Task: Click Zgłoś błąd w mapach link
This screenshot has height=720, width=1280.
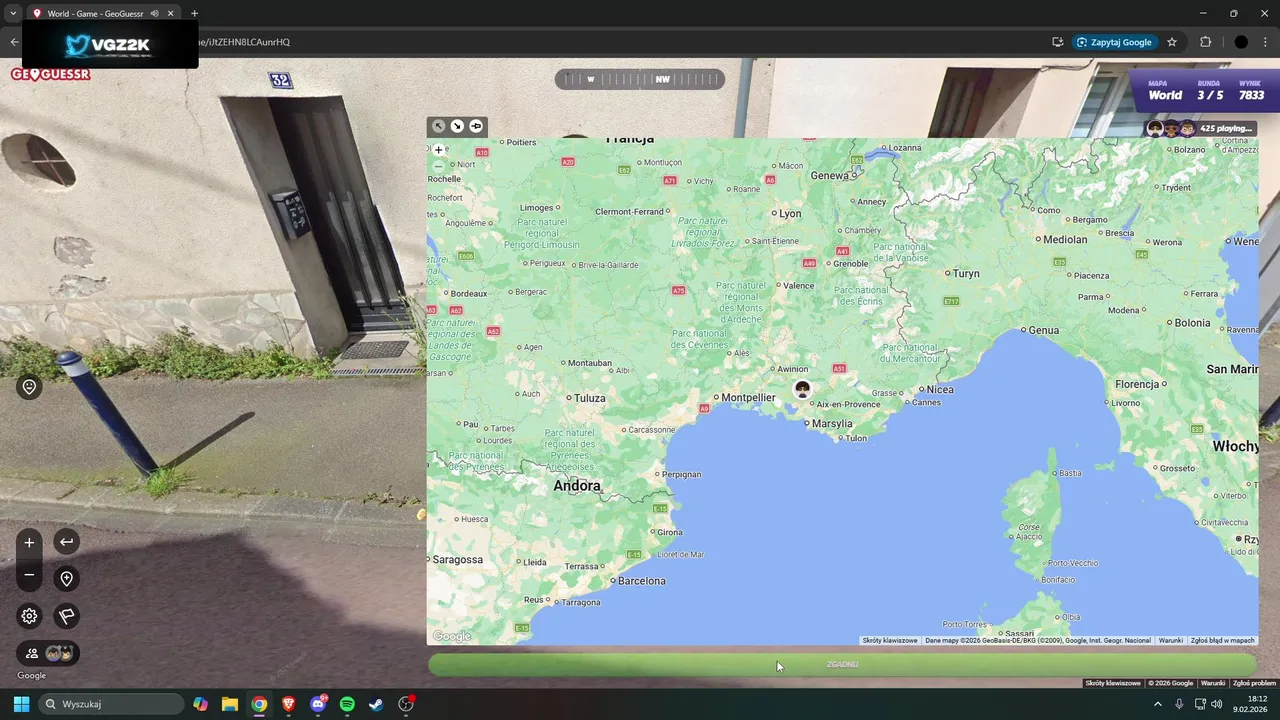Action: (1222, 640)
